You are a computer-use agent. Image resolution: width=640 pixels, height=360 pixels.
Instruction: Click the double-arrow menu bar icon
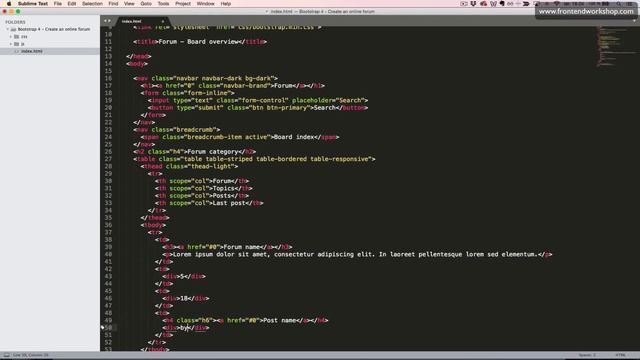[526, 4]
